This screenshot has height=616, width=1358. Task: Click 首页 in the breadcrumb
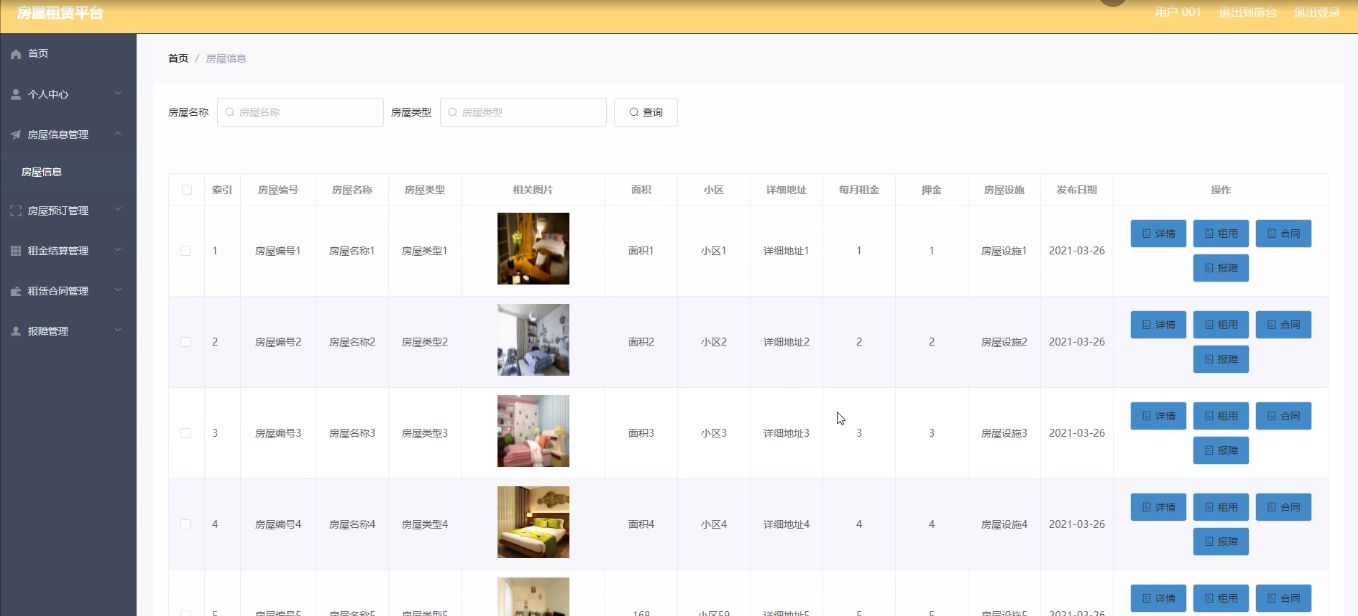click(x=178, y=59)
